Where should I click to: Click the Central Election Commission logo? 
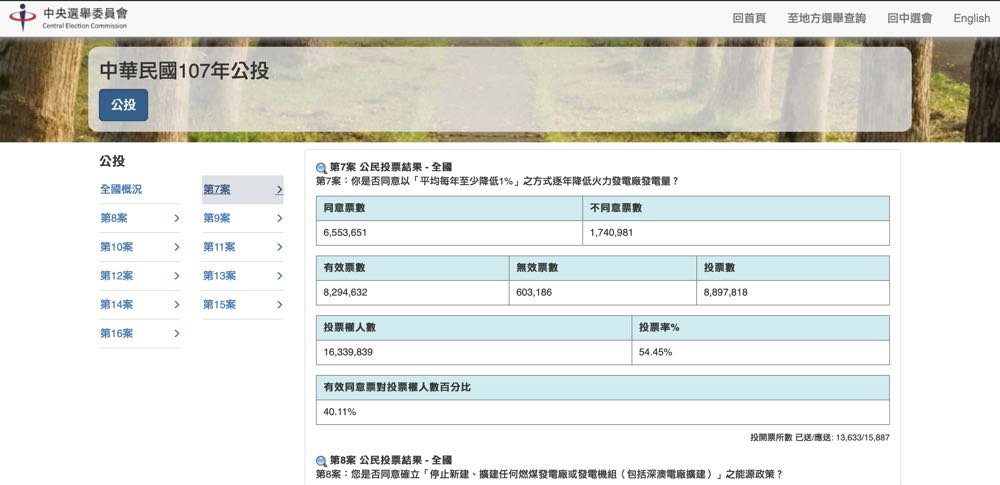tap(68, 18)
